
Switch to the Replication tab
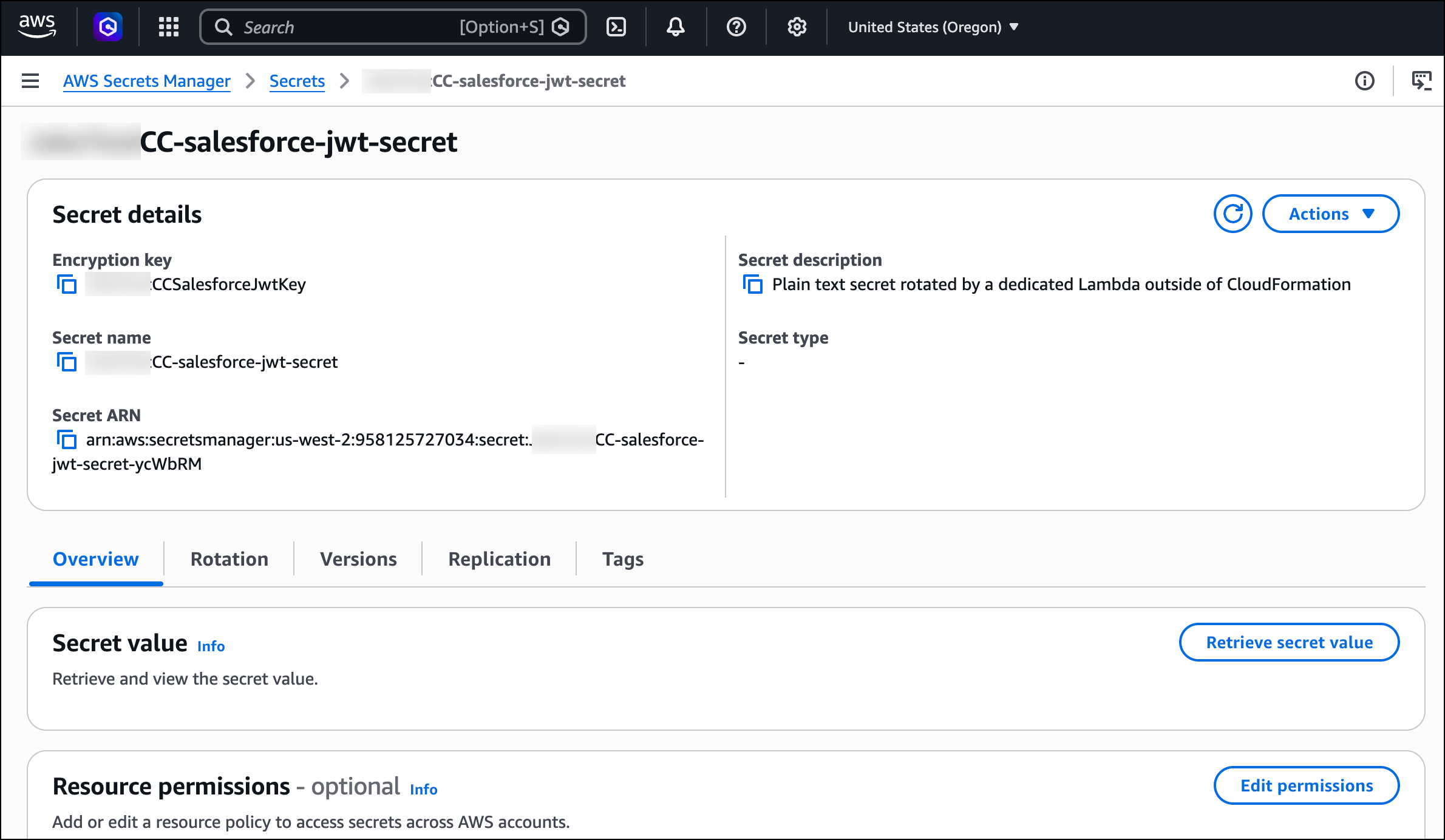coord(500,559)
